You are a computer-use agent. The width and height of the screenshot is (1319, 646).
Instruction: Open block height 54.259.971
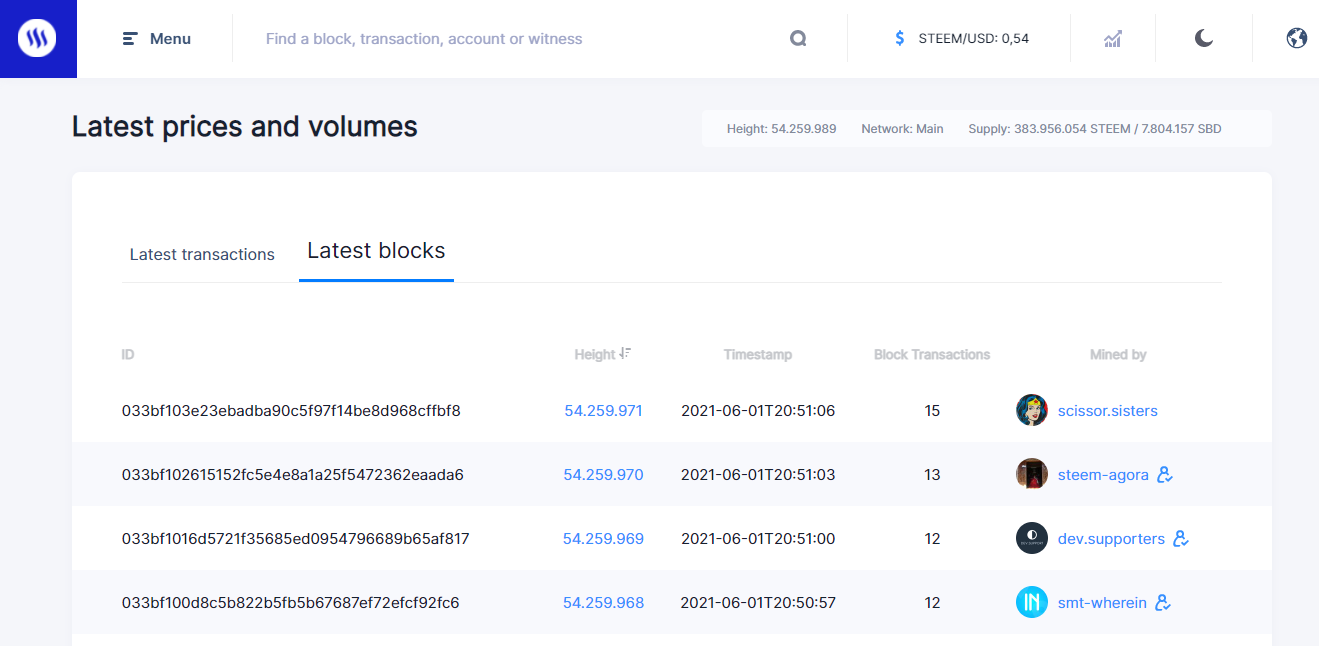pyautogui.click(x=603, y=411)
